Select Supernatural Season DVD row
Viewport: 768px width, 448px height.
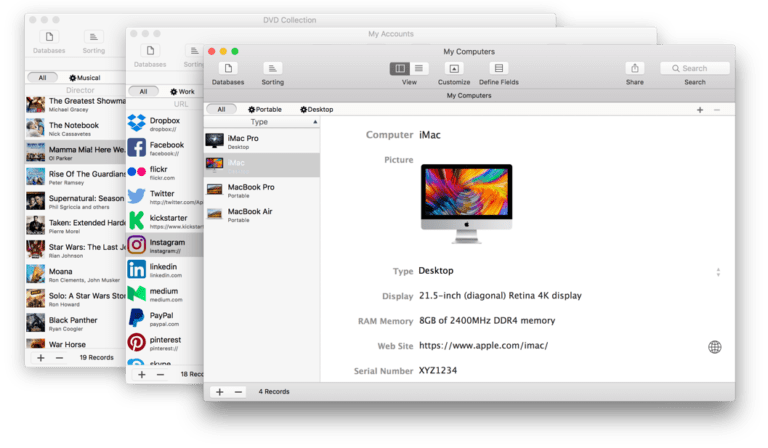(75, 202)
